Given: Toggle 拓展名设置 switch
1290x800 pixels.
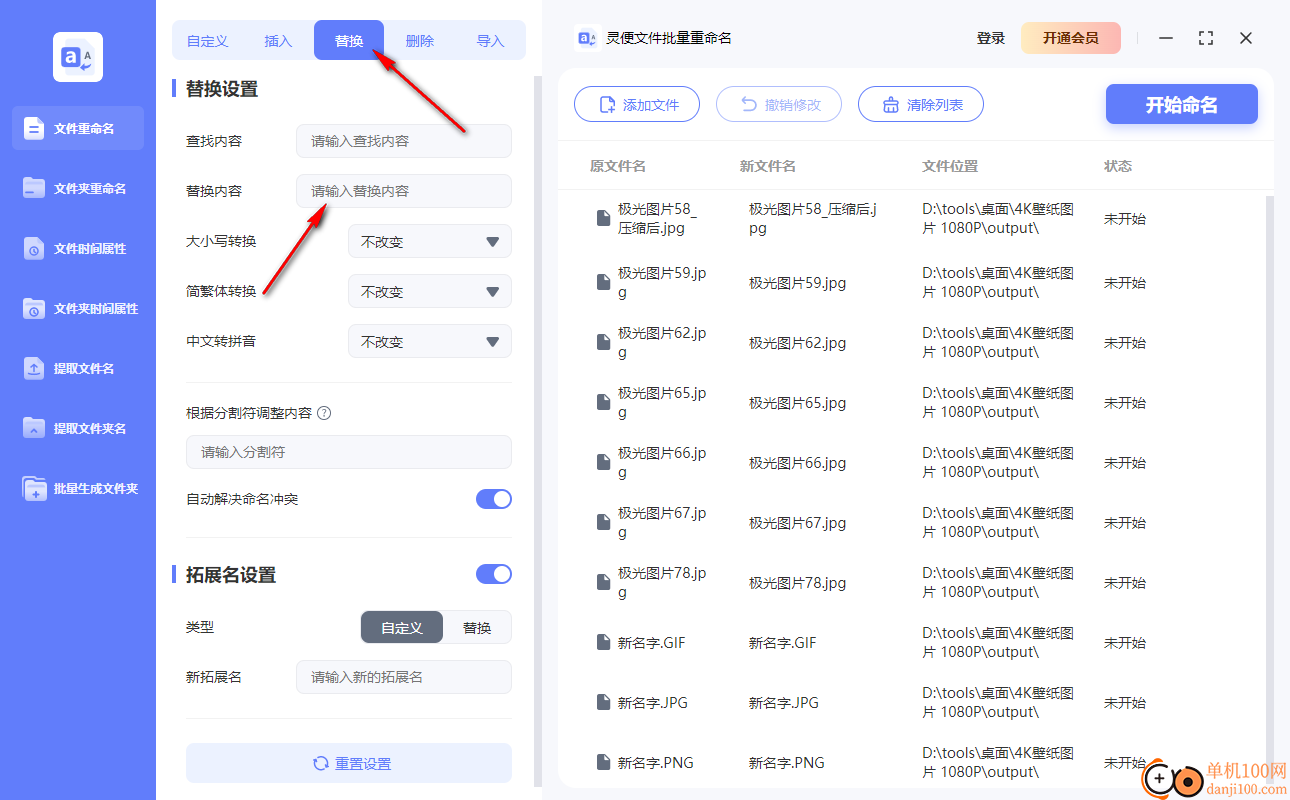Looking at the screenshot, I should [x=494, y=574].
